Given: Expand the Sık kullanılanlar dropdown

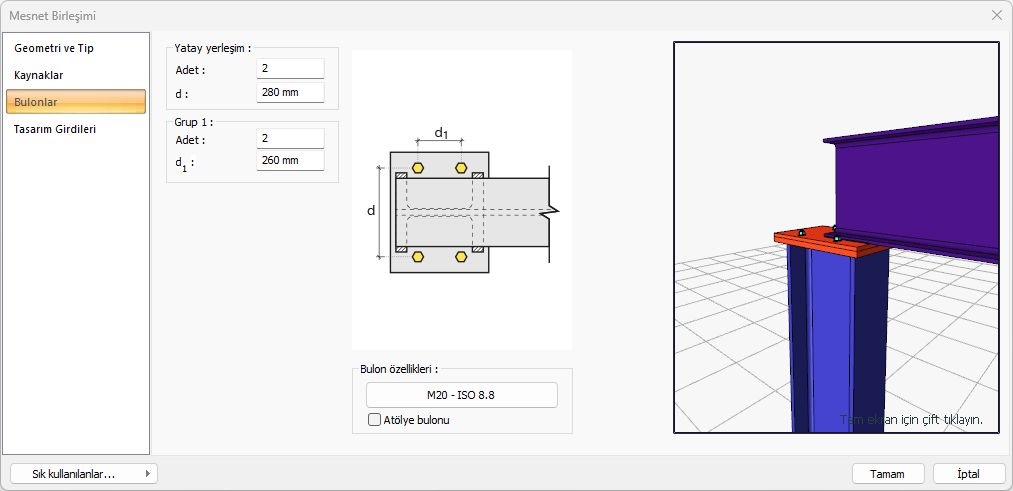Looking at the screenshot, I should [x=83, y=474].
